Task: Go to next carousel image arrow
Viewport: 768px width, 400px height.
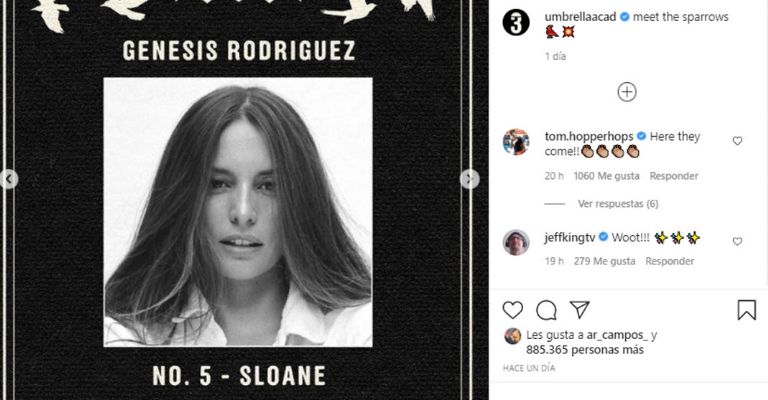Action: [x=469, y=179]
